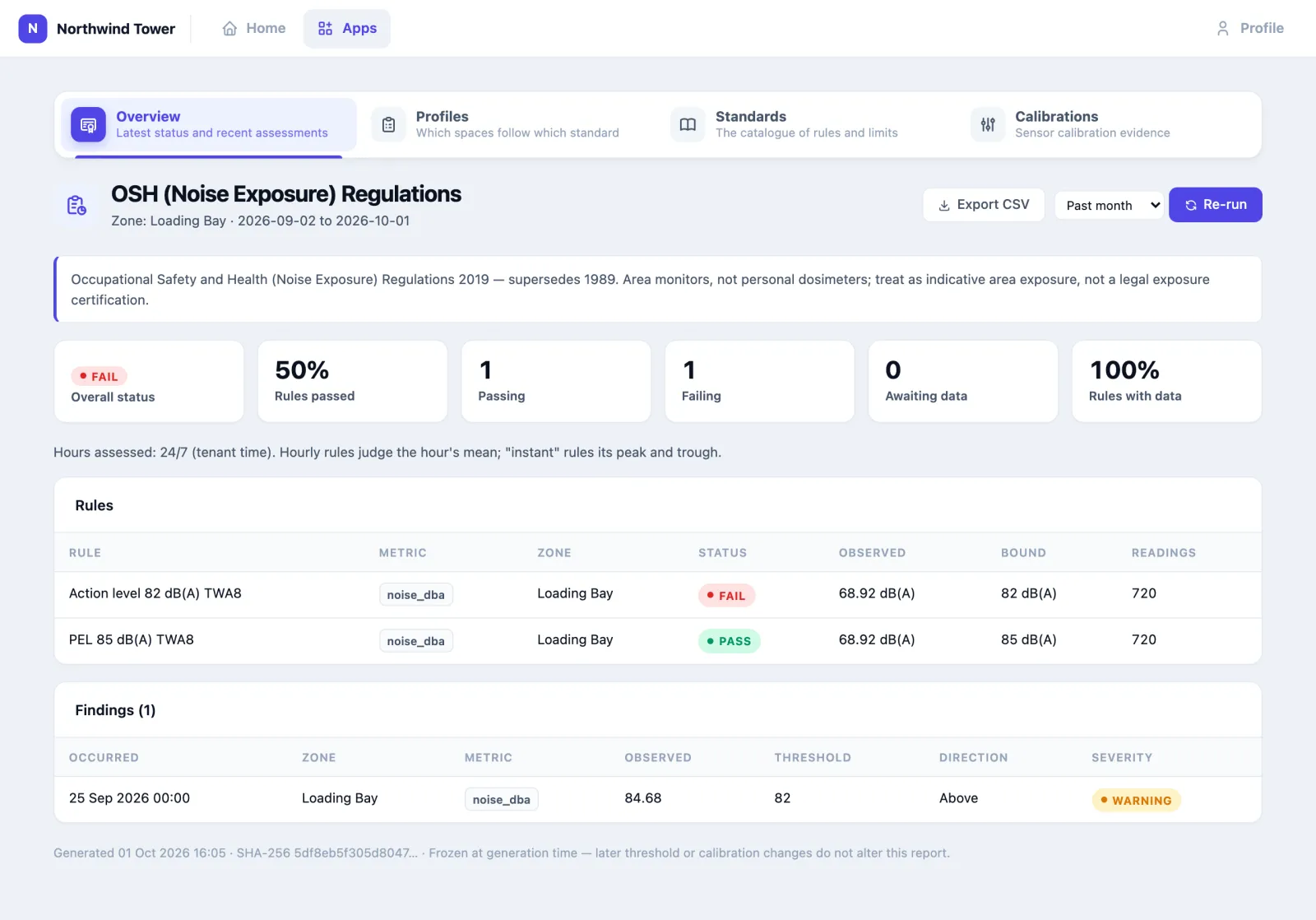Click the FAIL overall status badge
The width and height of the screenshot is (1316, 920).
[99, 377]
